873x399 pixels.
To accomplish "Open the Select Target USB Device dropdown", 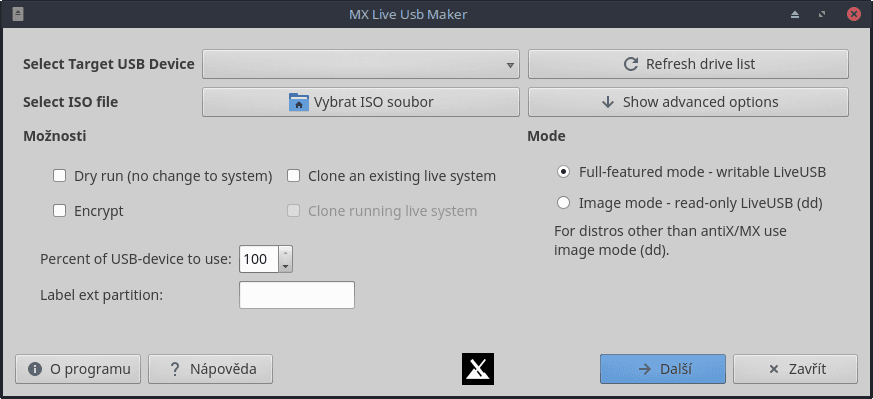I will 361,65.
